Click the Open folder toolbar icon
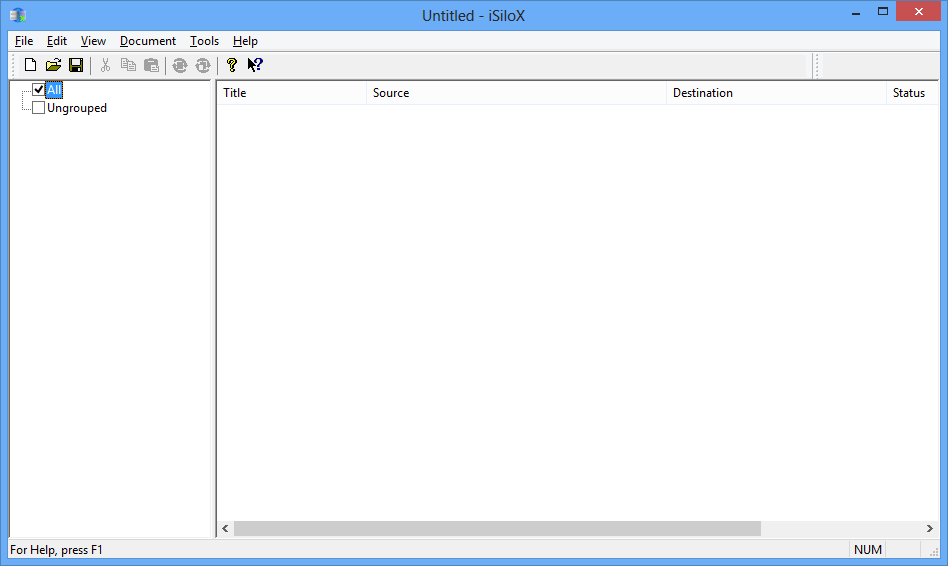This screenshot has width=948, height=566. (53, 65)
